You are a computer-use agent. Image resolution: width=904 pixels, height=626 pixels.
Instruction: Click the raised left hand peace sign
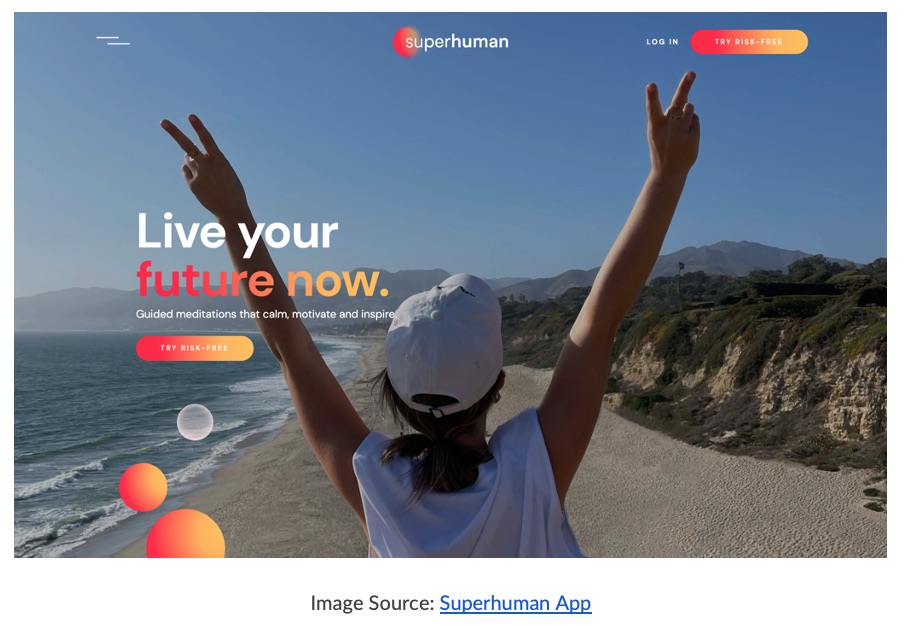tap(203, 163)
